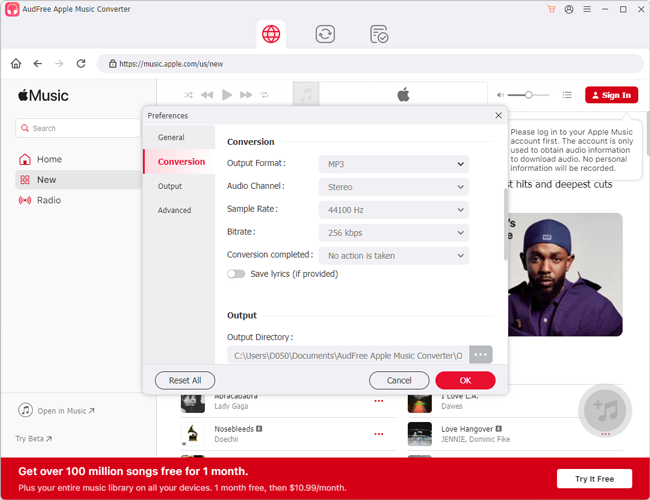
Task: Expand Output Format MP3 dropdown
Action: coord(394,164)
